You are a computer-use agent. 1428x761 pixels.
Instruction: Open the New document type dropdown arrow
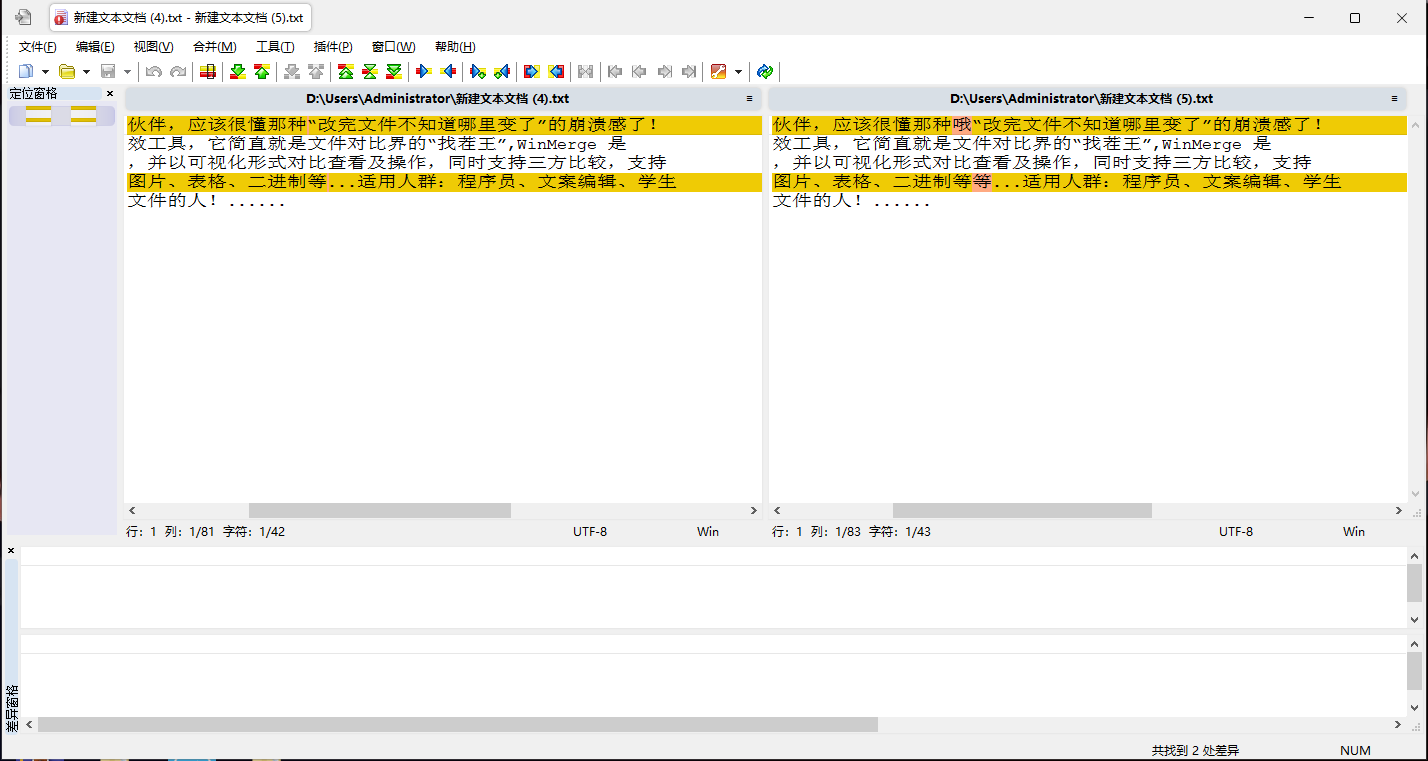pos(45,72)
